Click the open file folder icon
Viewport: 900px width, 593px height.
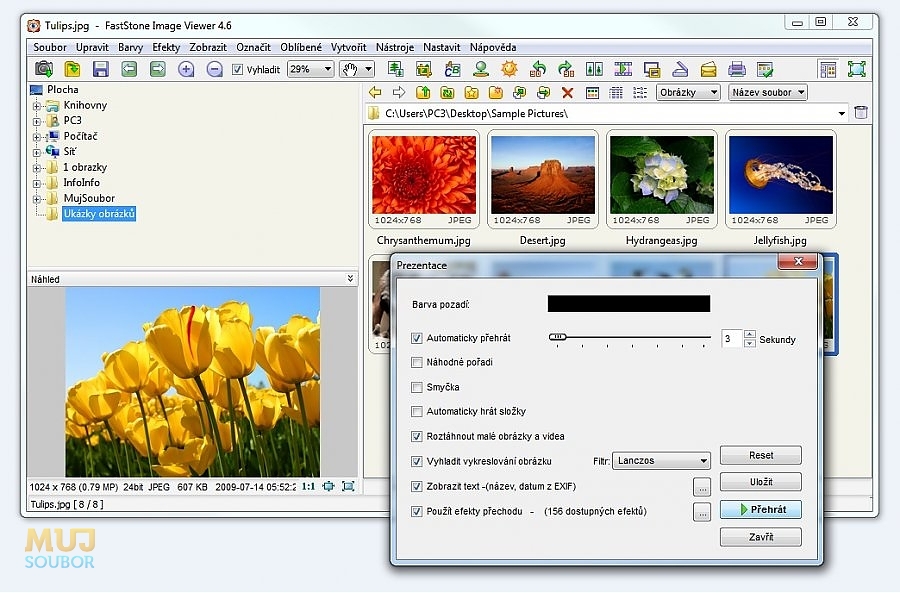72,69
